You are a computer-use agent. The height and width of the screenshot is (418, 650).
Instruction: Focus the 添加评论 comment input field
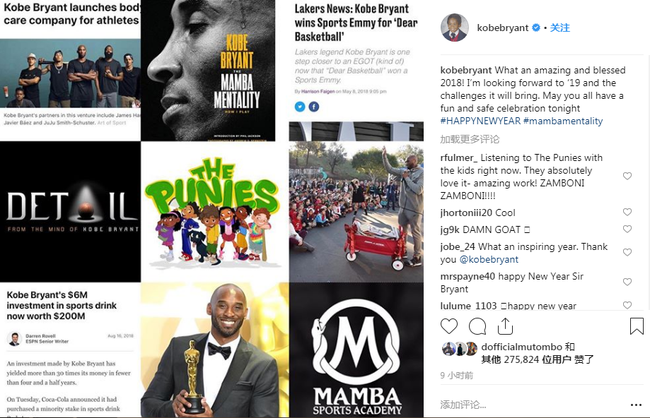click(533, 404)
